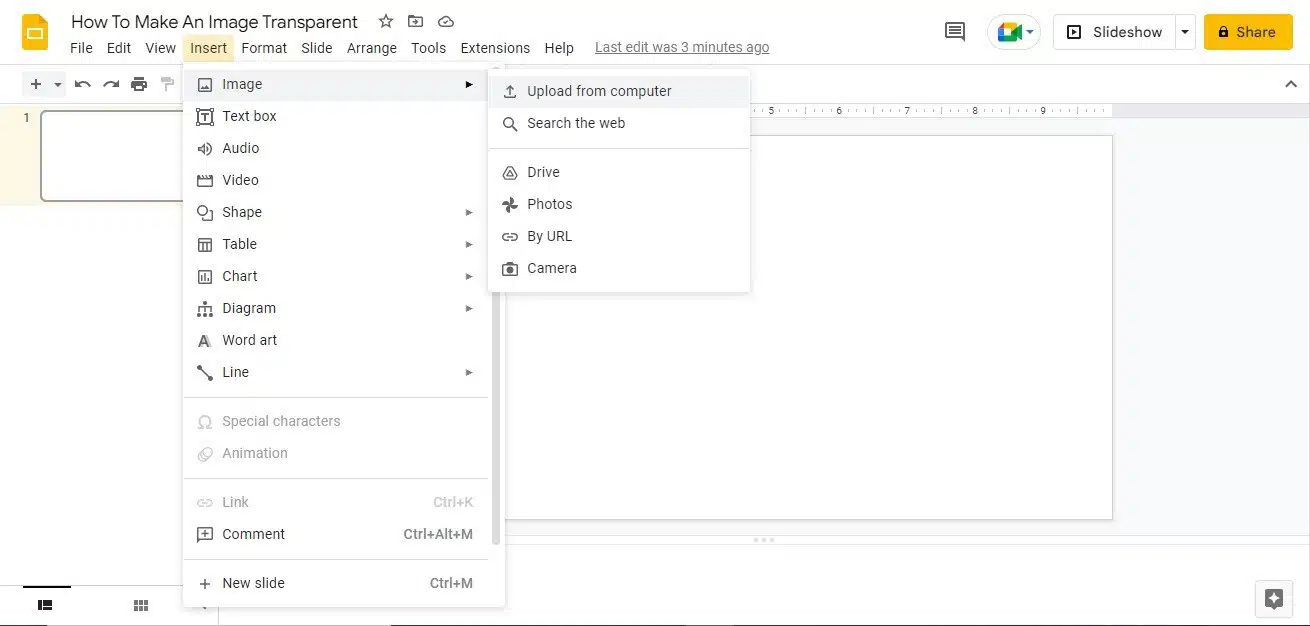Collapse the menus with the chevron

(1290, 84)
